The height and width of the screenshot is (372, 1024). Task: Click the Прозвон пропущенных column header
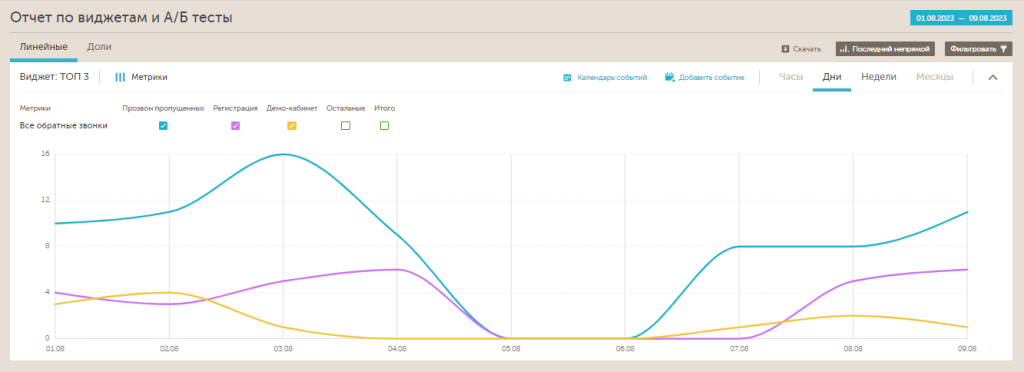coord(163,108)
